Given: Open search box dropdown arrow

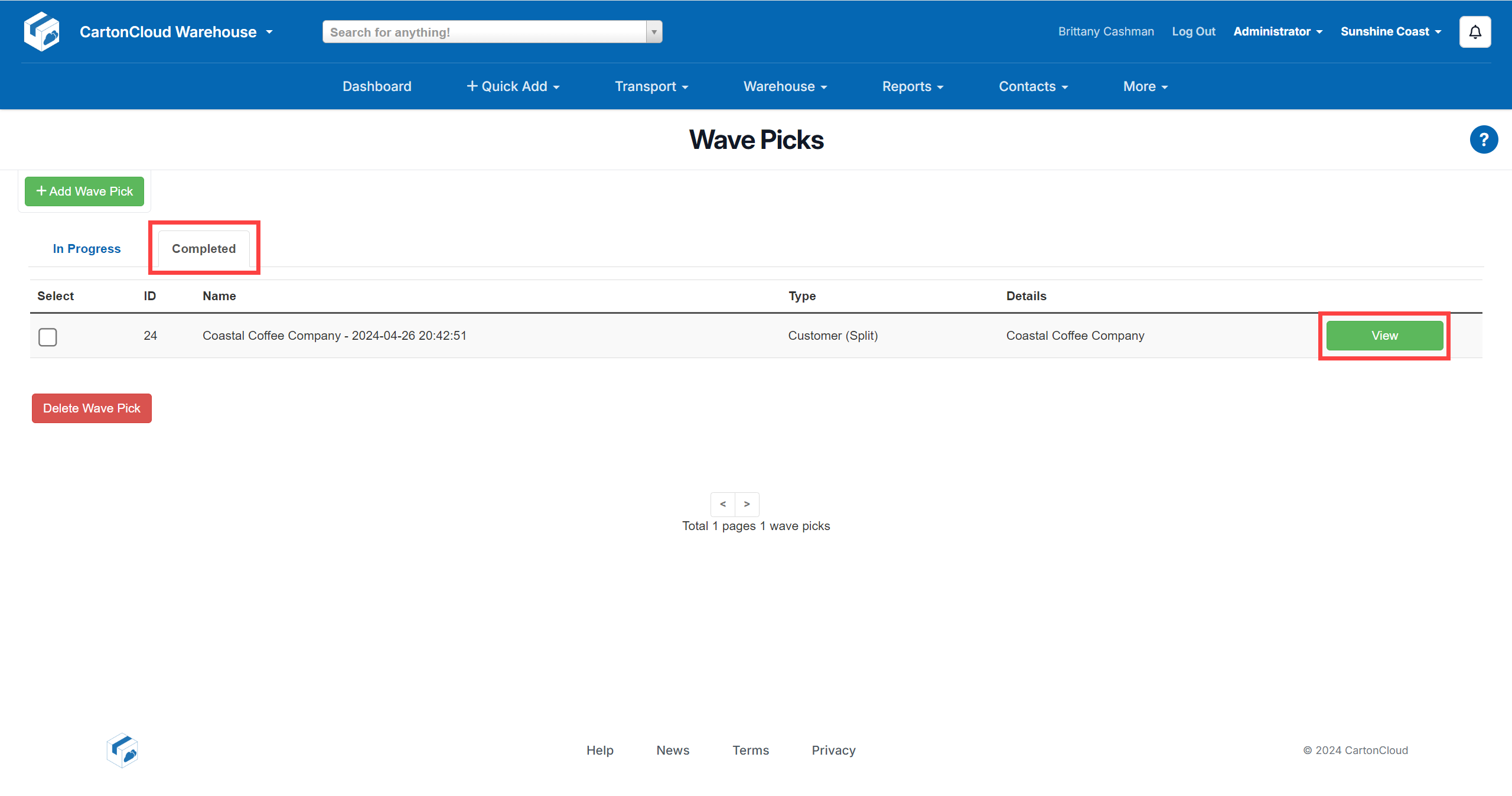Looking at the screenshot, I should click(654, 32).
